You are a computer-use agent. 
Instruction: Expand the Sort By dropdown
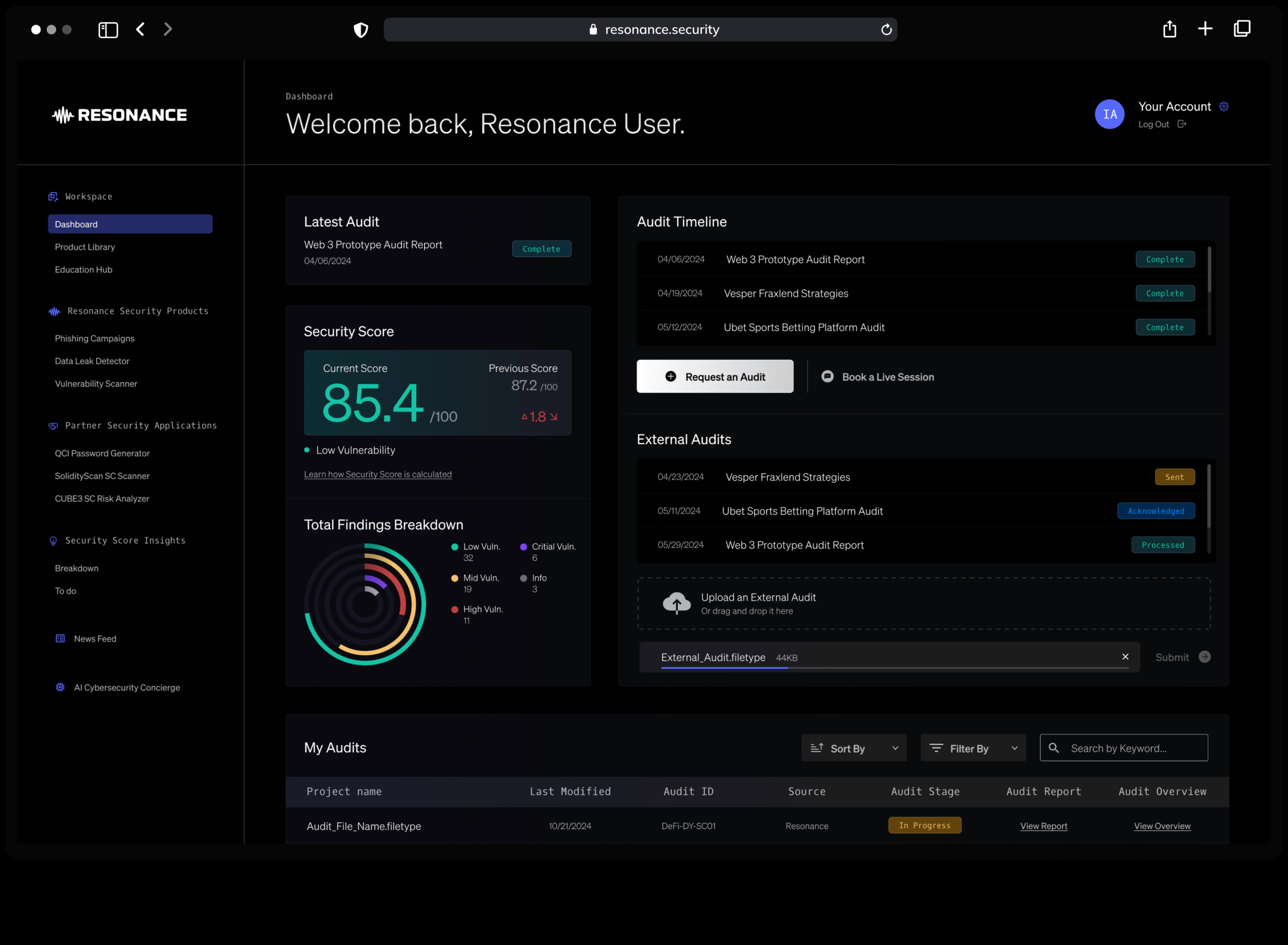tap(854, 748)
